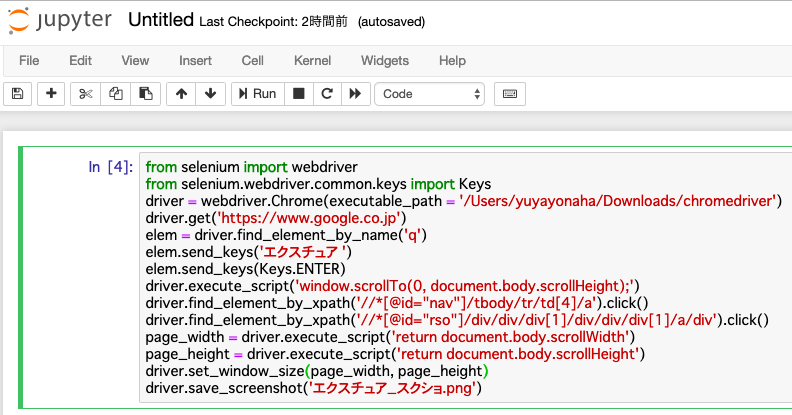Save notebook with the floppy disk icon
792x415 pixels.
click(x=18, y=94)
